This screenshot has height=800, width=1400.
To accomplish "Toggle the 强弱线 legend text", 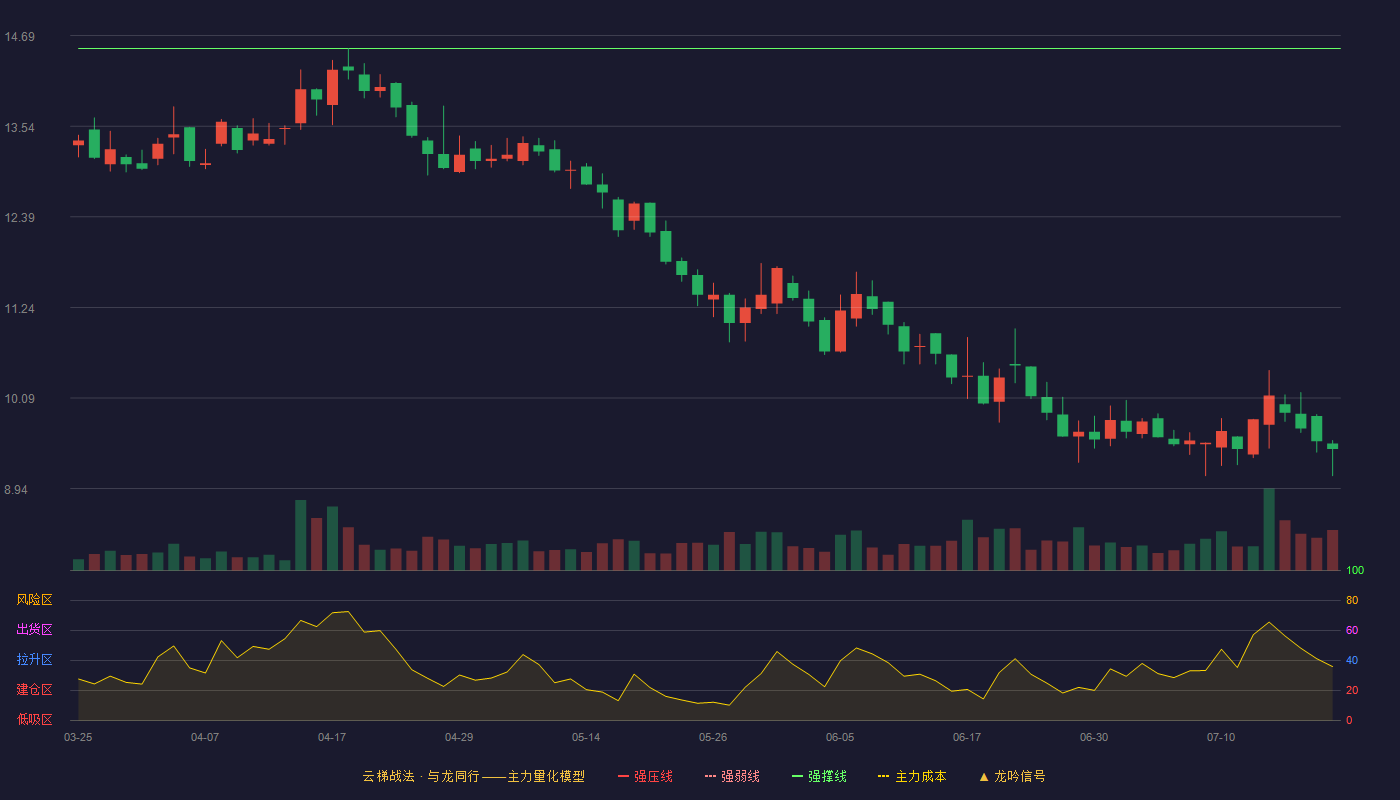I will click(x=740, y=776).
